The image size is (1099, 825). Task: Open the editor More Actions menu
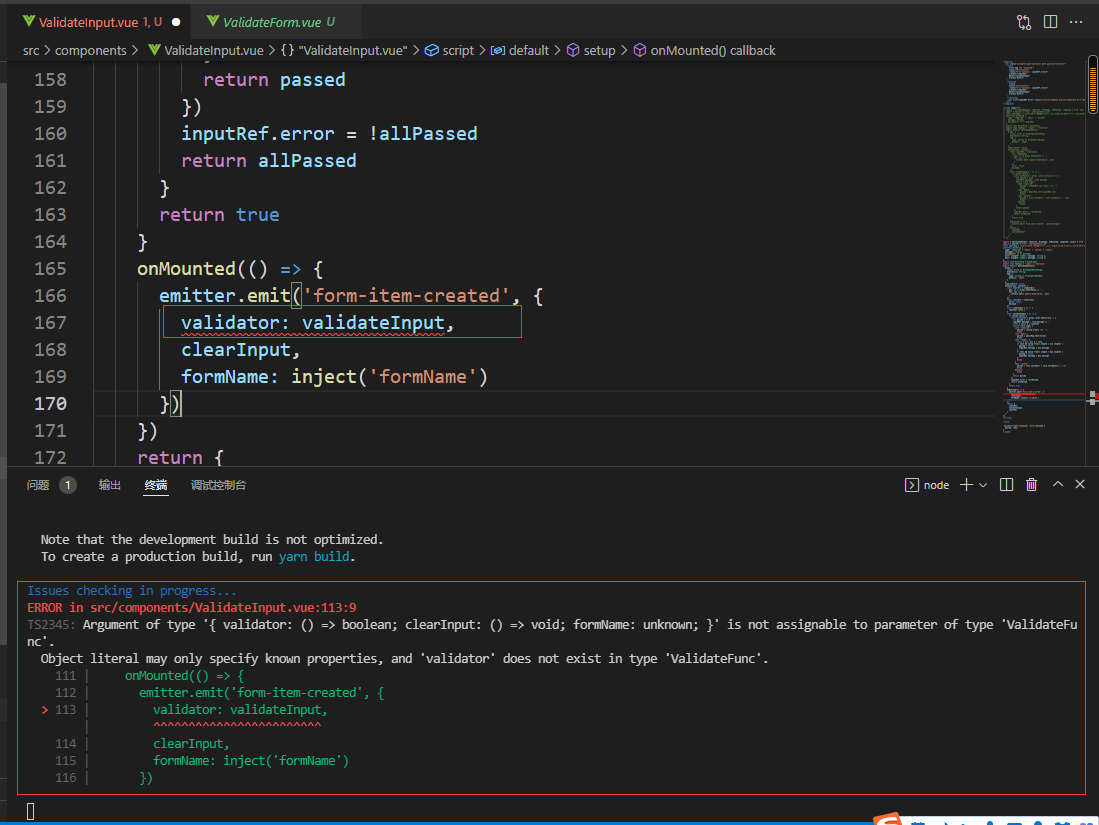(x=1077, y=21)
